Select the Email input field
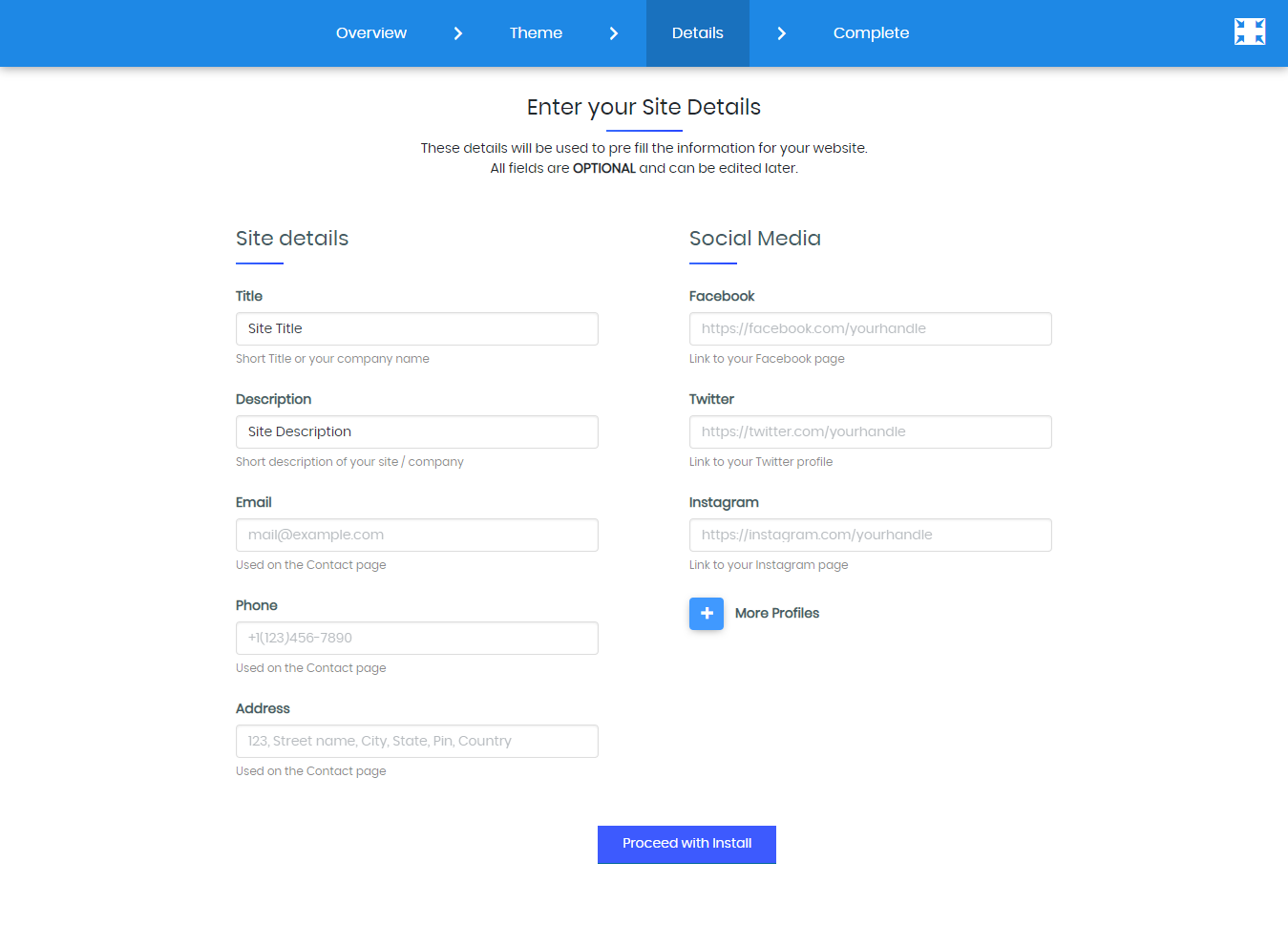Screen dimensions: 1288x925 coord(416,536)
